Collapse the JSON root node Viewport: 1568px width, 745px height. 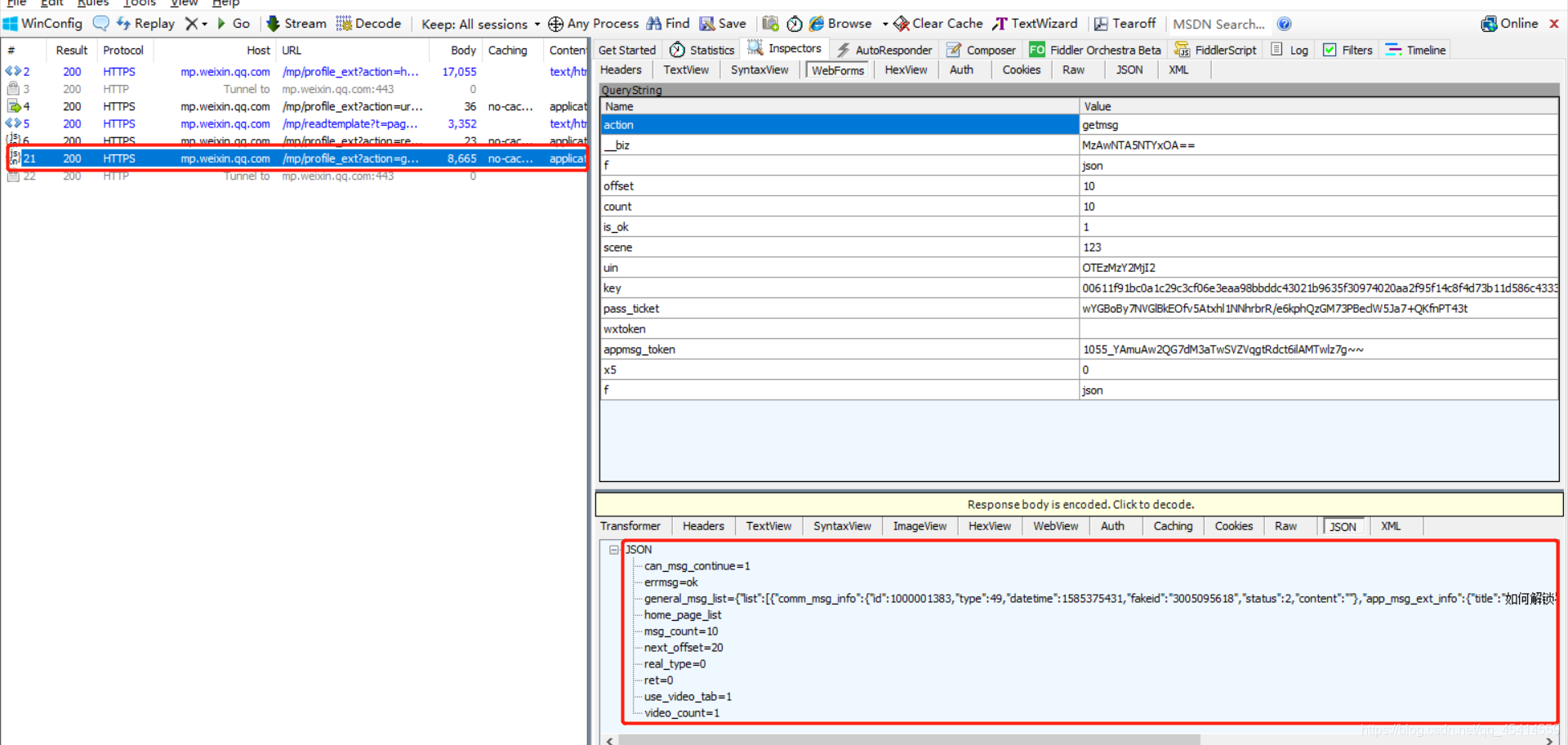tap(613, 550)
